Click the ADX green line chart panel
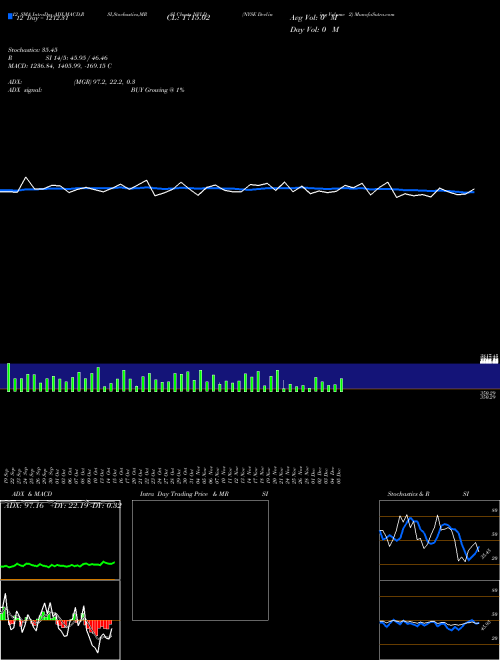 coord(60,540)
